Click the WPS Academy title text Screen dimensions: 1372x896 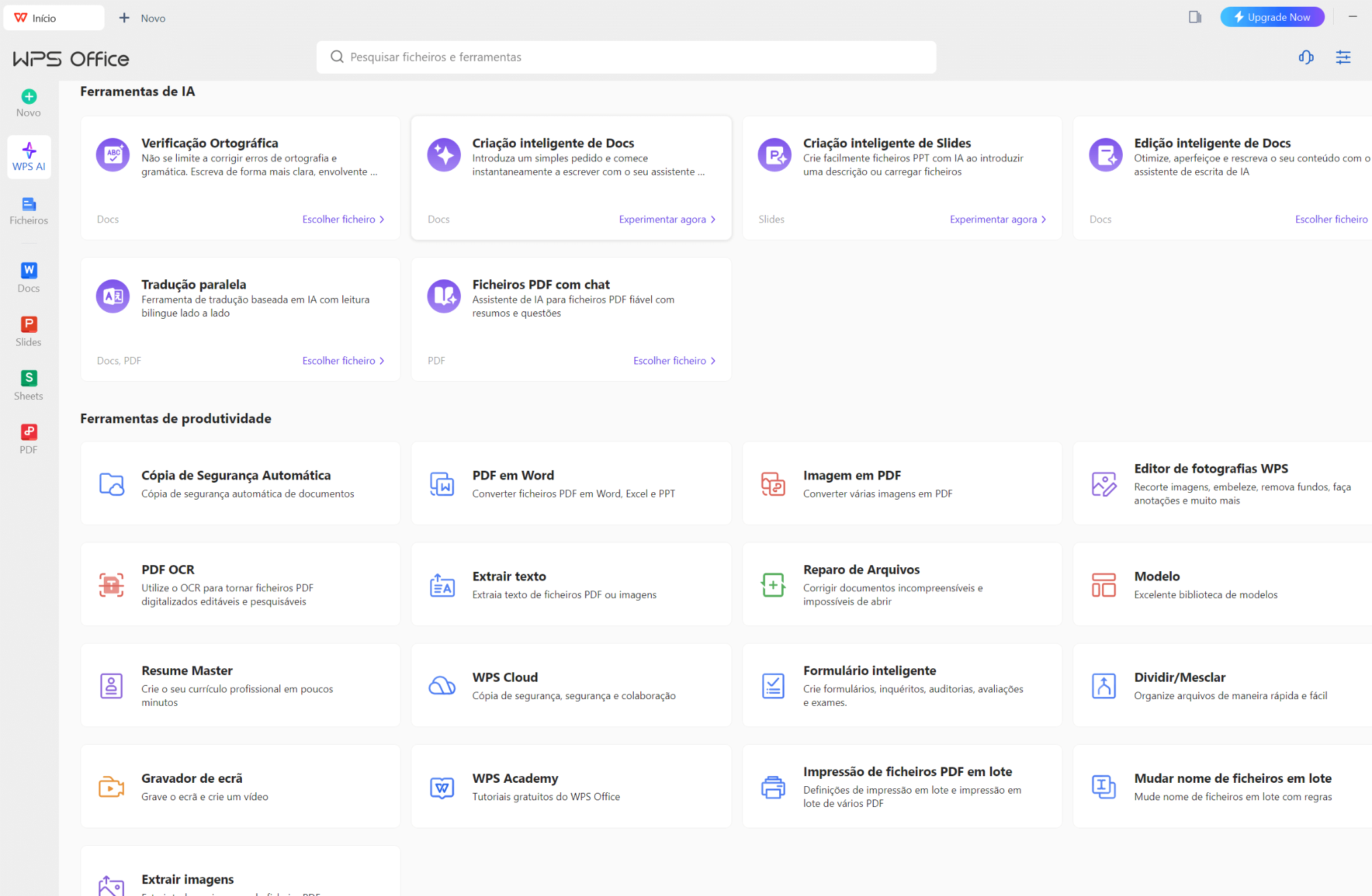515,779
